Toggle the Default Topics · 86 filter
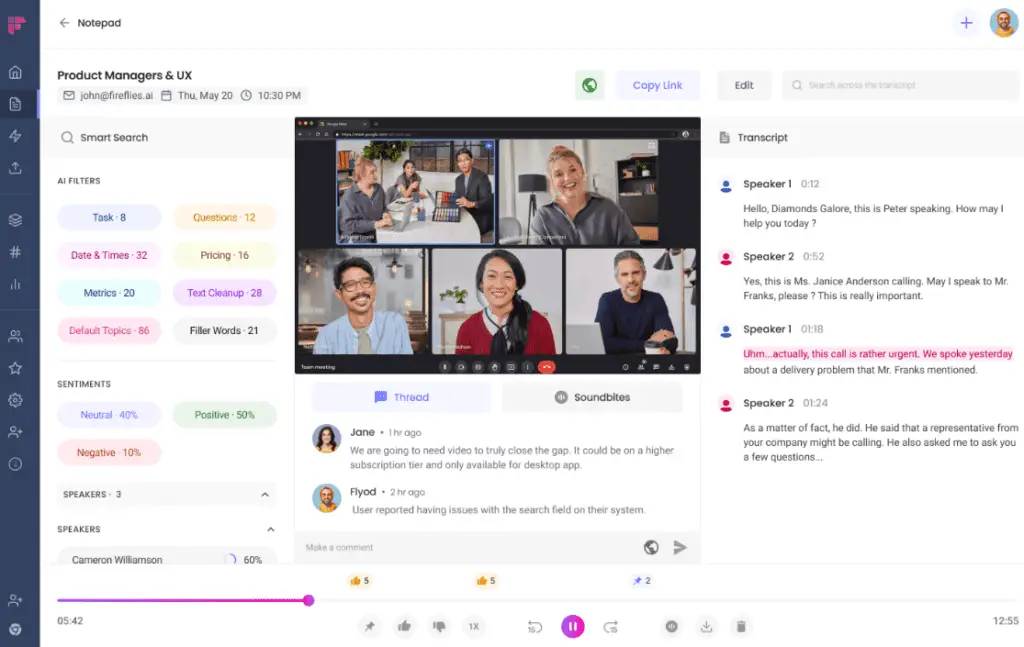Viewport: 1024px width, 647px height. click(109, 330)
